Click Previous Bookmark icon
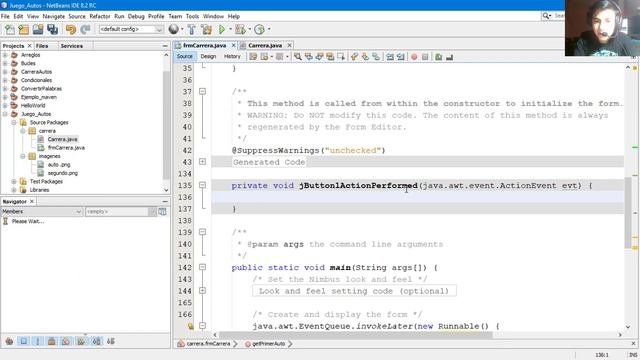640x360 pixels. click(354, 57)
